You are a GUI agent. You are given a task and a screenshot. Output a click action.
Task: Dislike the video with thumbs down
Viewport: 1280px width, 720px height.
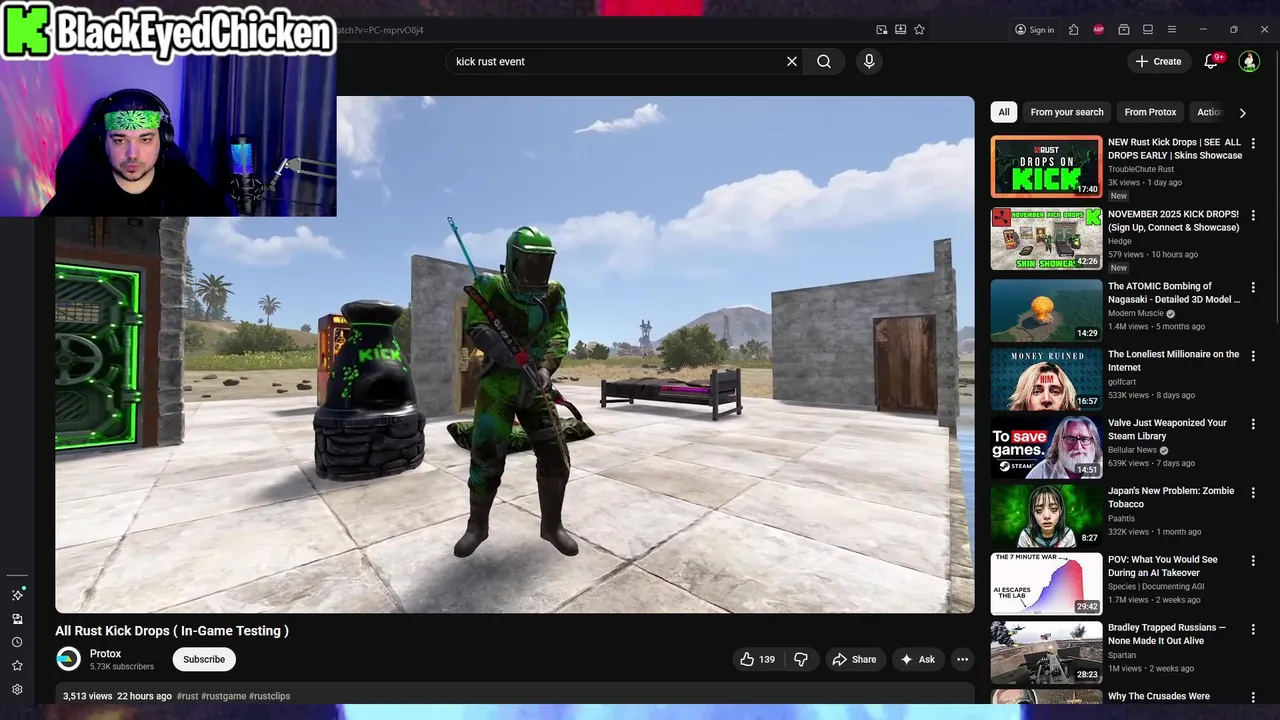(801, 659)
